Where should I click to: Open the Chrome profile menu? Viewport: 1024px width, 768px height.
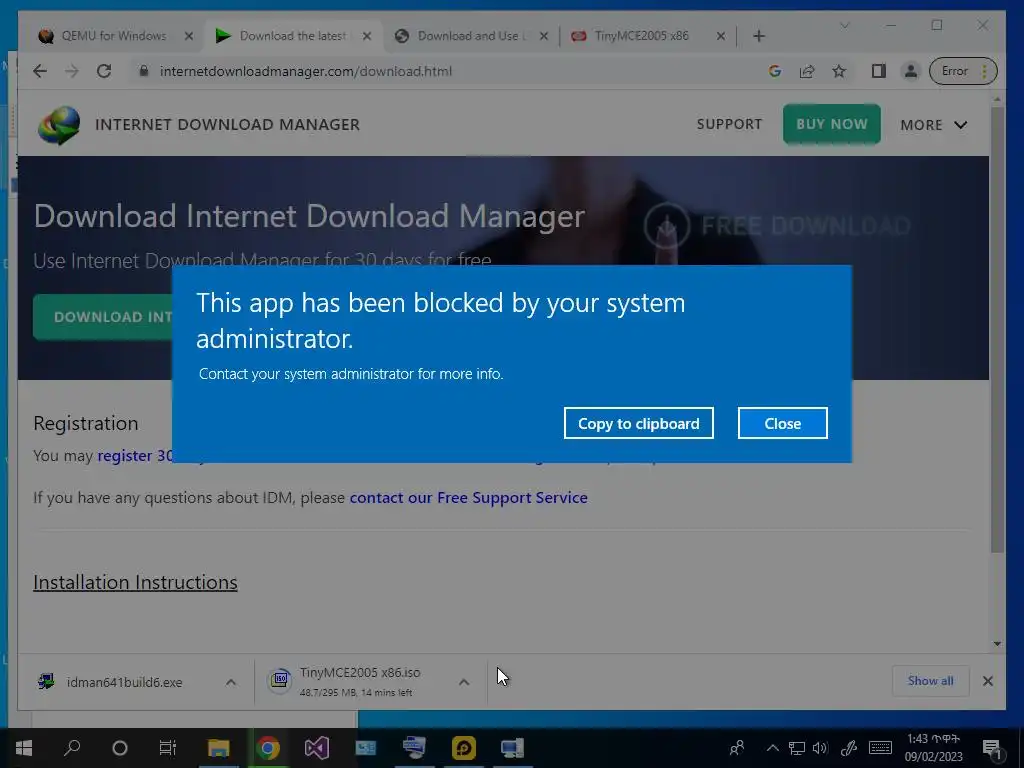[x=910, y=71]
